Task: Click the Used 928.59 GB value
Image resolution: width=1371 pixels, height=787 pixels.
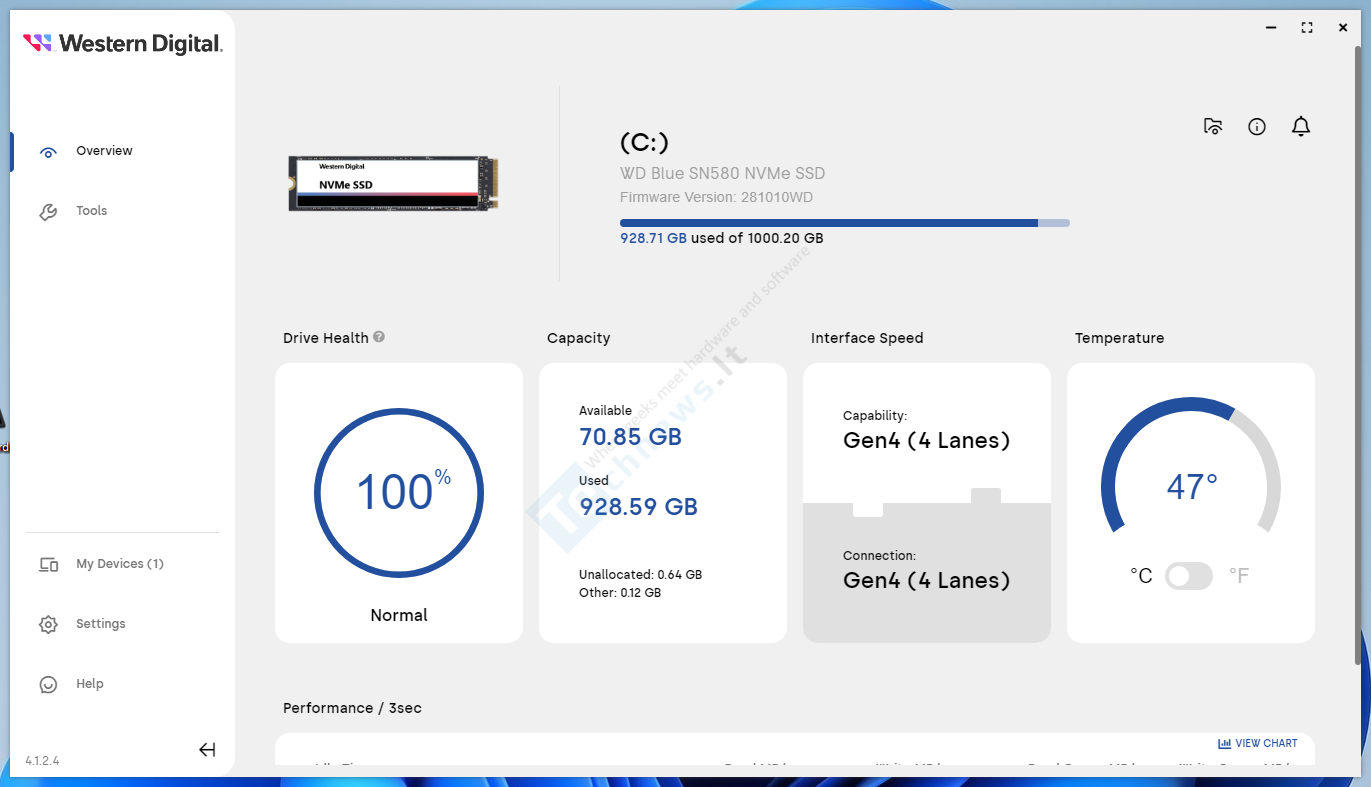Action: tap(639, 507)
